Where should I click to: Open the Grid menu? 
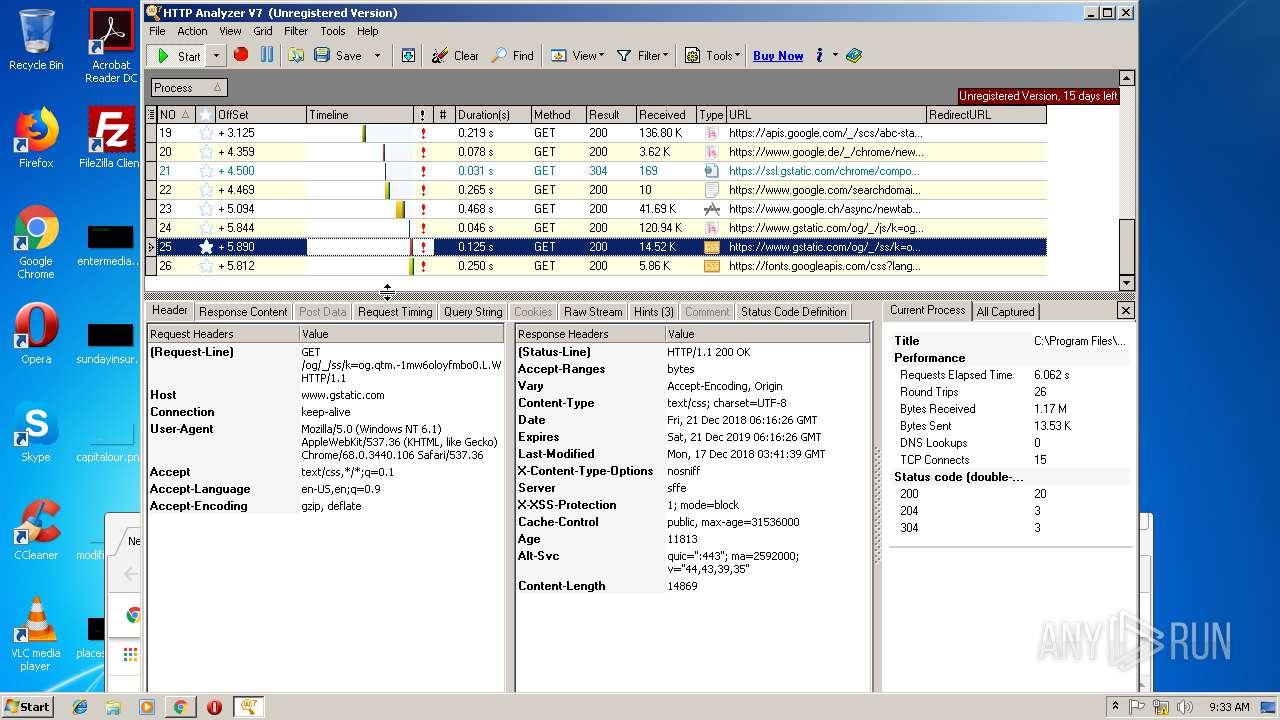[x=263, y=31]
